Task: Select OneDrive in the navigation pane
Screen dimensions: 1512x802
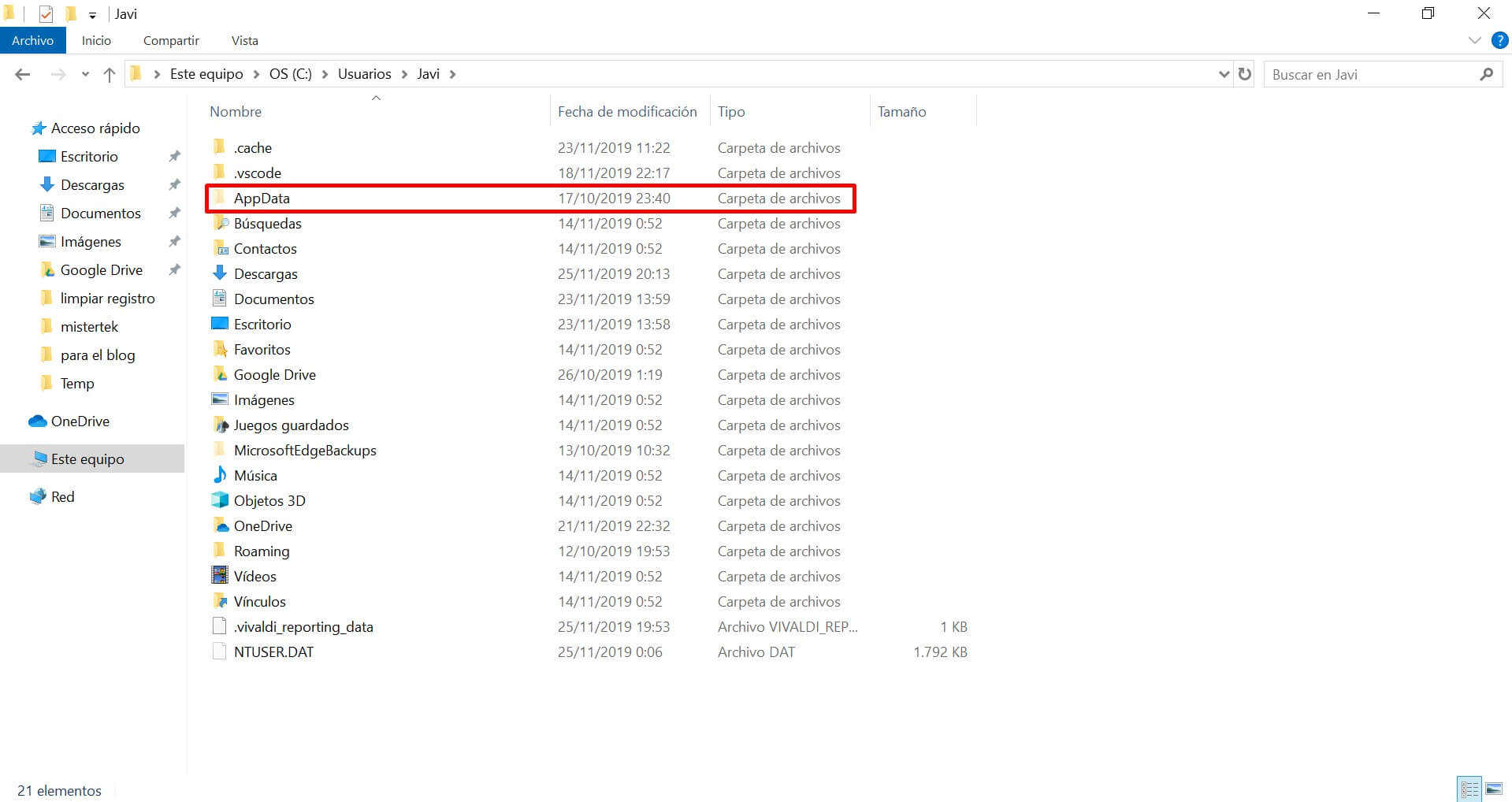Action: 80,421
